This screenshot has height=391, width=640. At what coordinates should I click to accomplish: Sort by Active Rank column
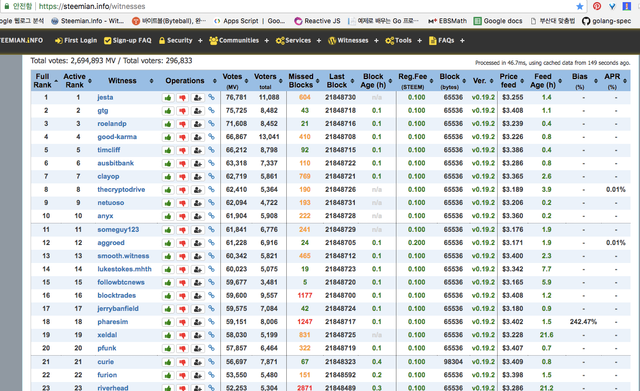(x=77, y=80)
